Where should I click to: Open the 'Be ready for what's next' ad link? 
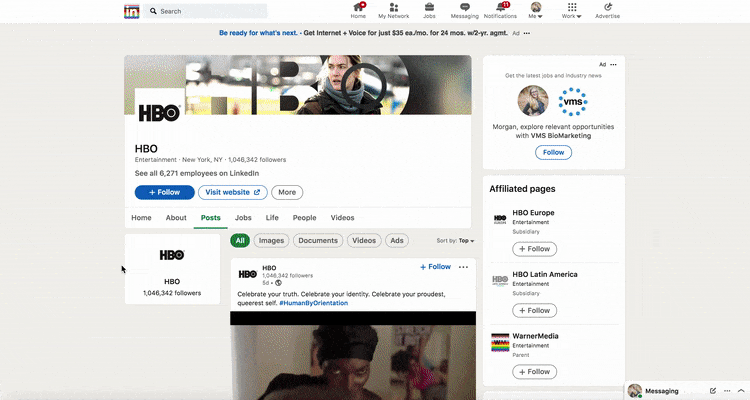tap(258, 33)
